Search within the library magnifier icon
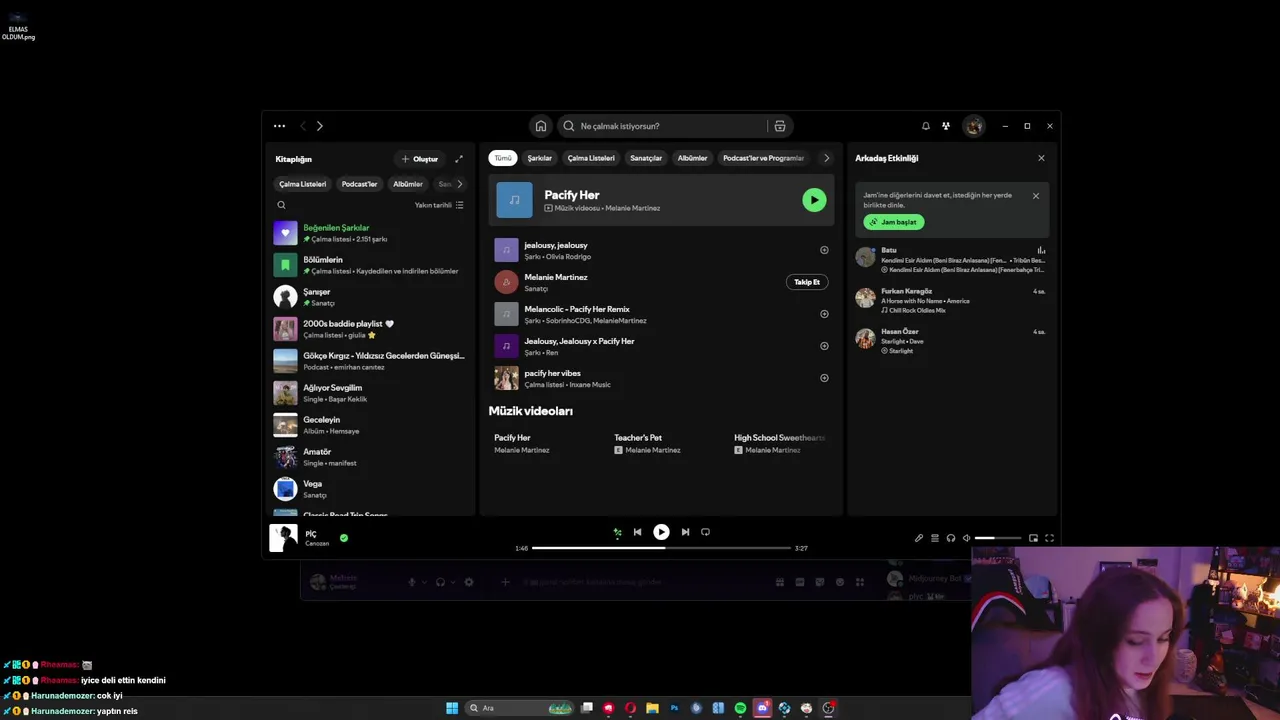 (281, 205)
